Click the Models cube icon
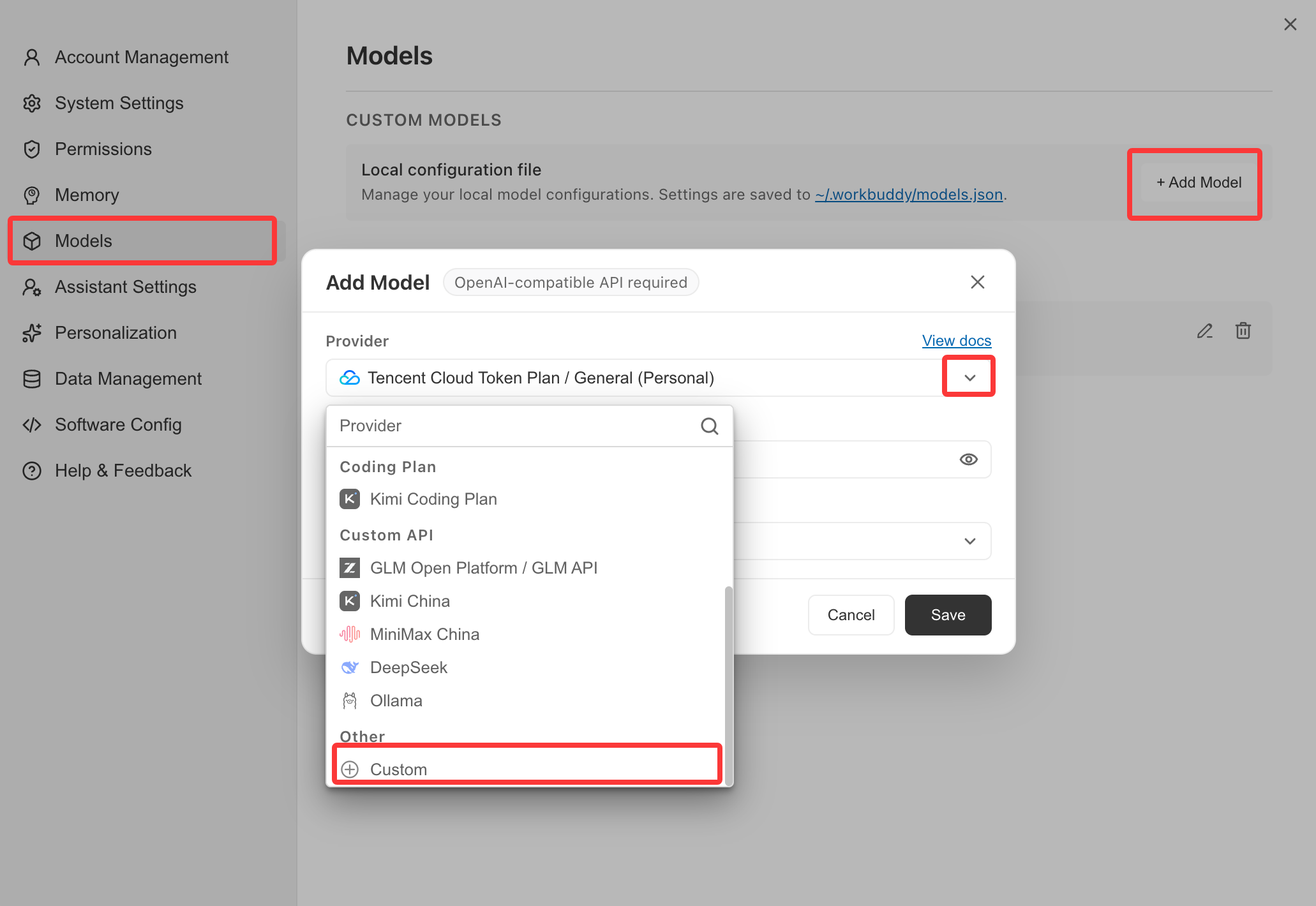1316x906 pixels. coord(32,241)
